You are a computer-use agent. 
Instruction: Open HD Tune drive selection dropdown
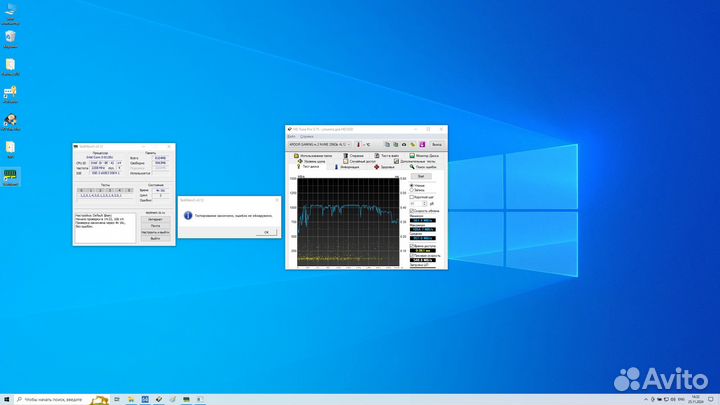coord(320,145)
